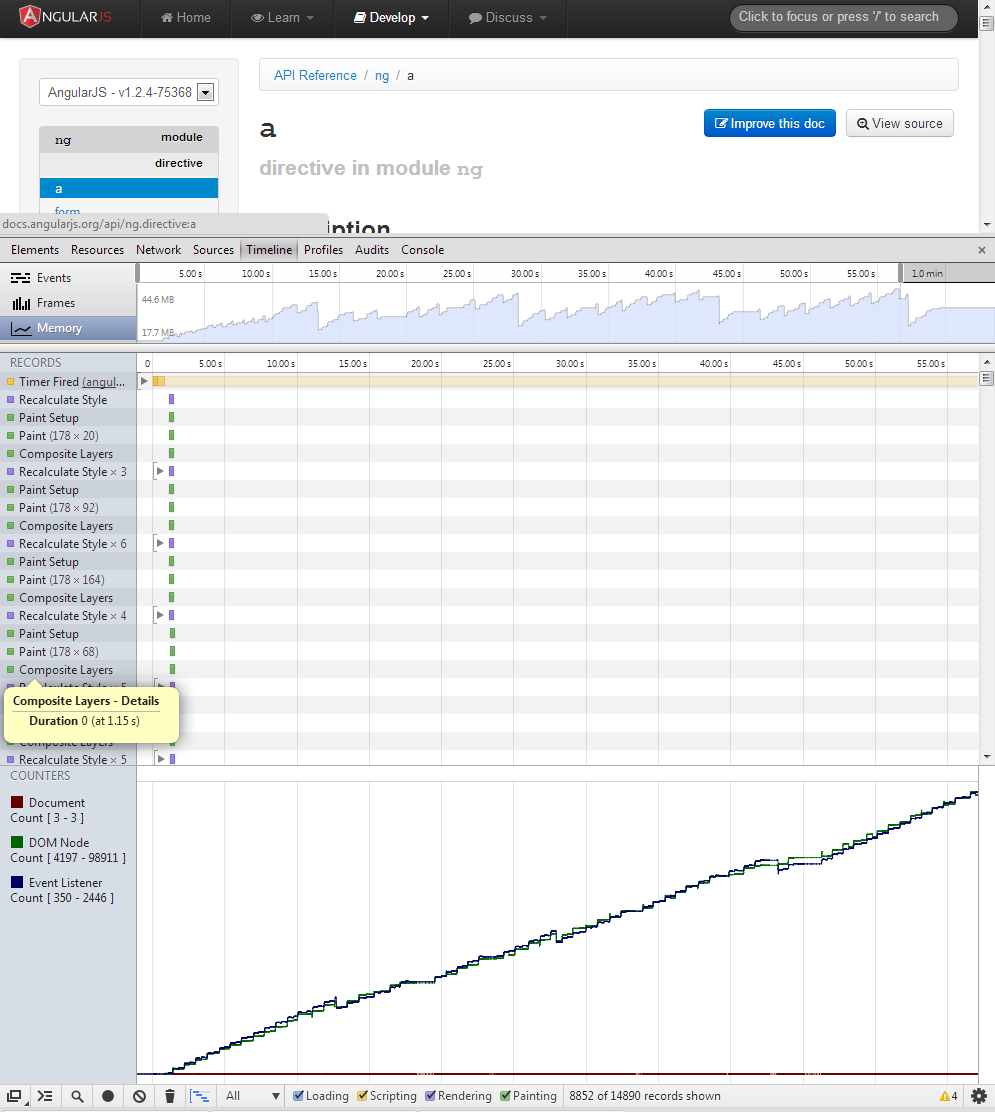
Task: Click the ng module sidebar heading
Action: tap(128, 139)
